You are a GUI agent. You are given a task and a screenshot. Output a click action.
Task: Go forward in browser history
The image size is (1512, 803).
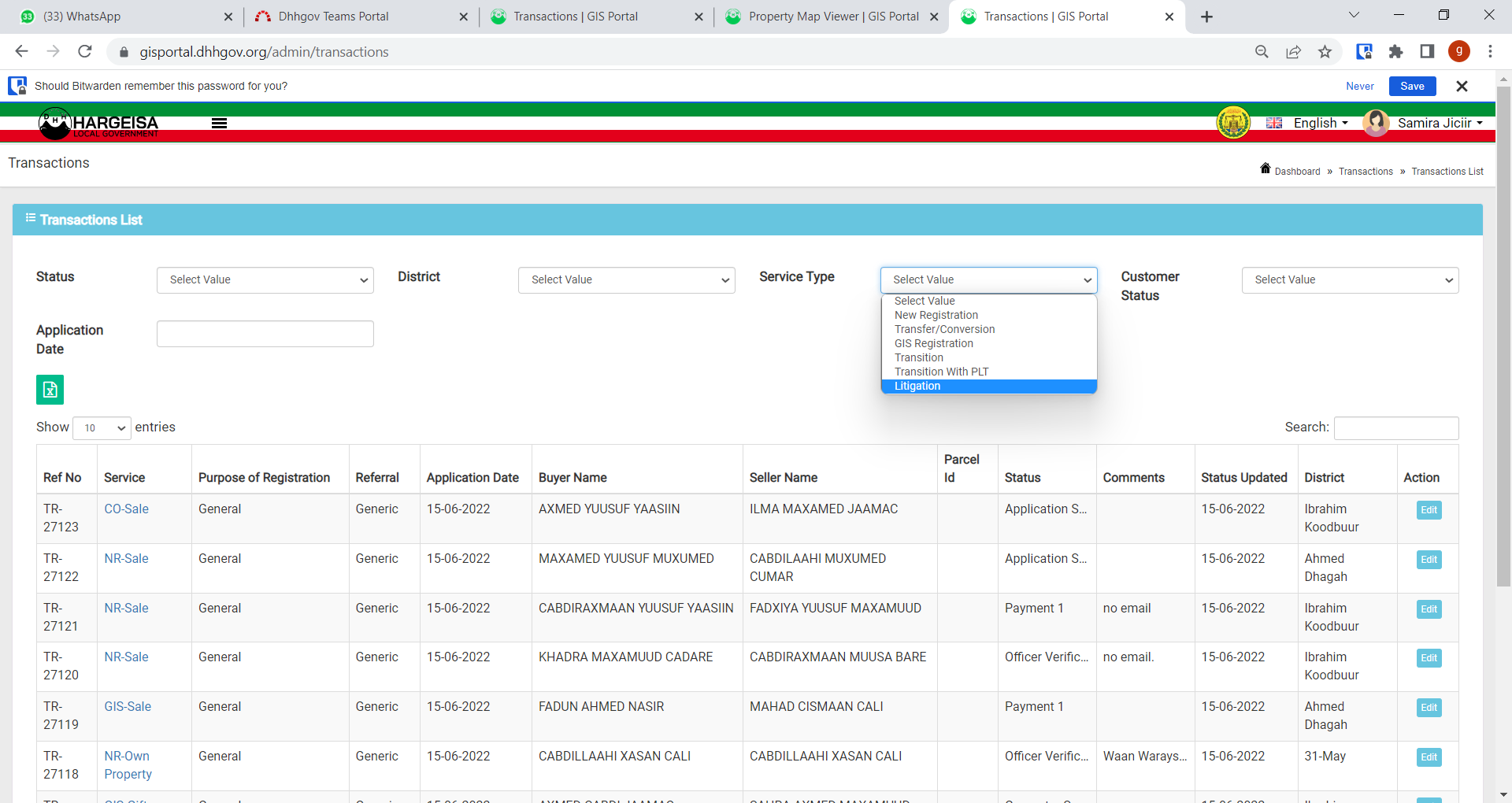[x=53, y=51]
